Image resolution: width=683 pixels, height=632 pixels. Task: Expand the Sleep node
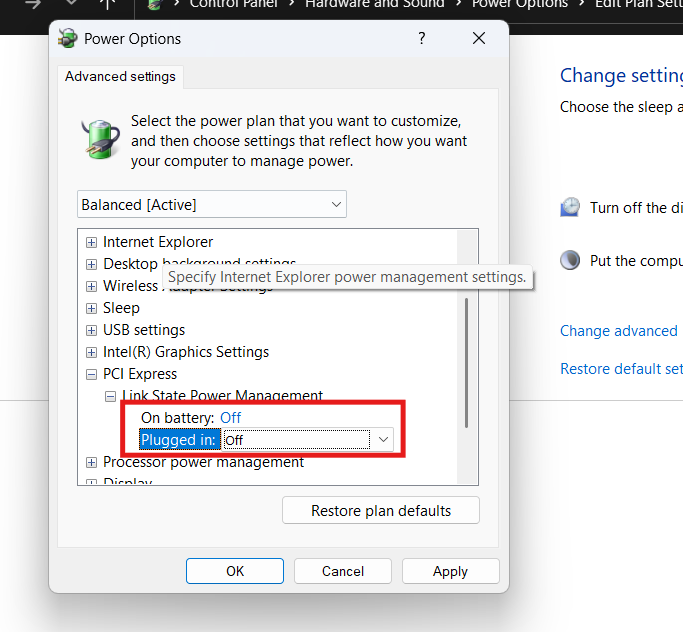[x=91, y=308]
